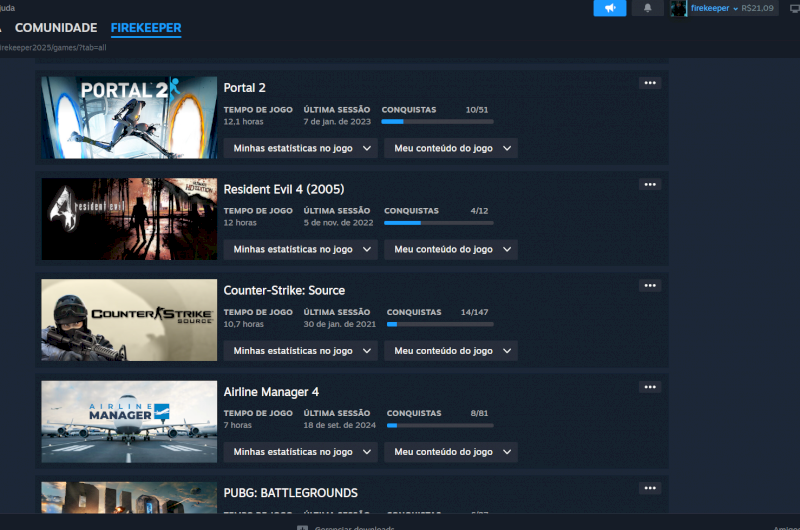Open three-dot menu for Counter-Strike: Source

coord(650,286)
